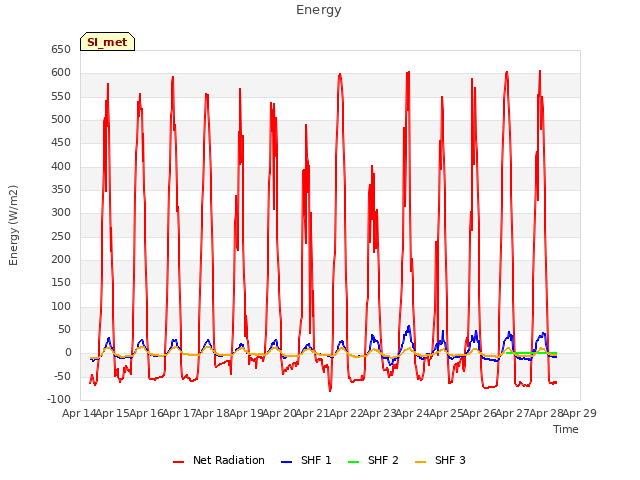The height and width of the screenshot is (480, 640).
Task: Select SHF 3 in the legend
Action: [x=440, y=460]
